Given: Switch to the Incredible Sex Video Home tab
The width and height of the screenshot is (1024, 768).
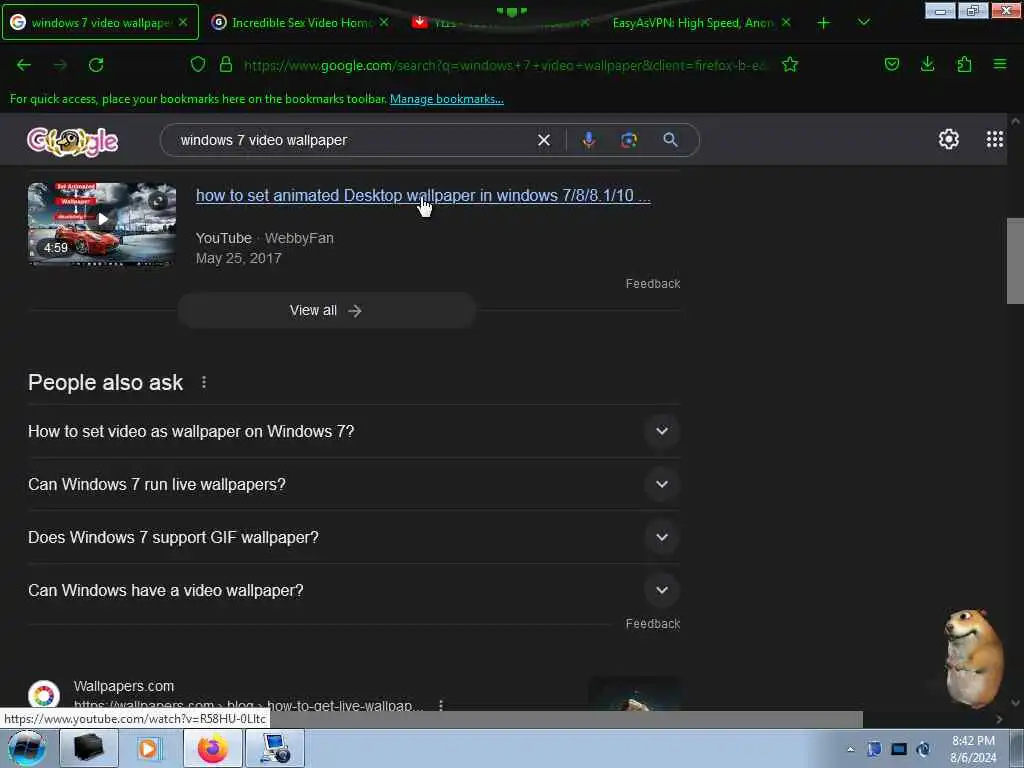Looking at the screenshot, I should [x=300, y=22].
